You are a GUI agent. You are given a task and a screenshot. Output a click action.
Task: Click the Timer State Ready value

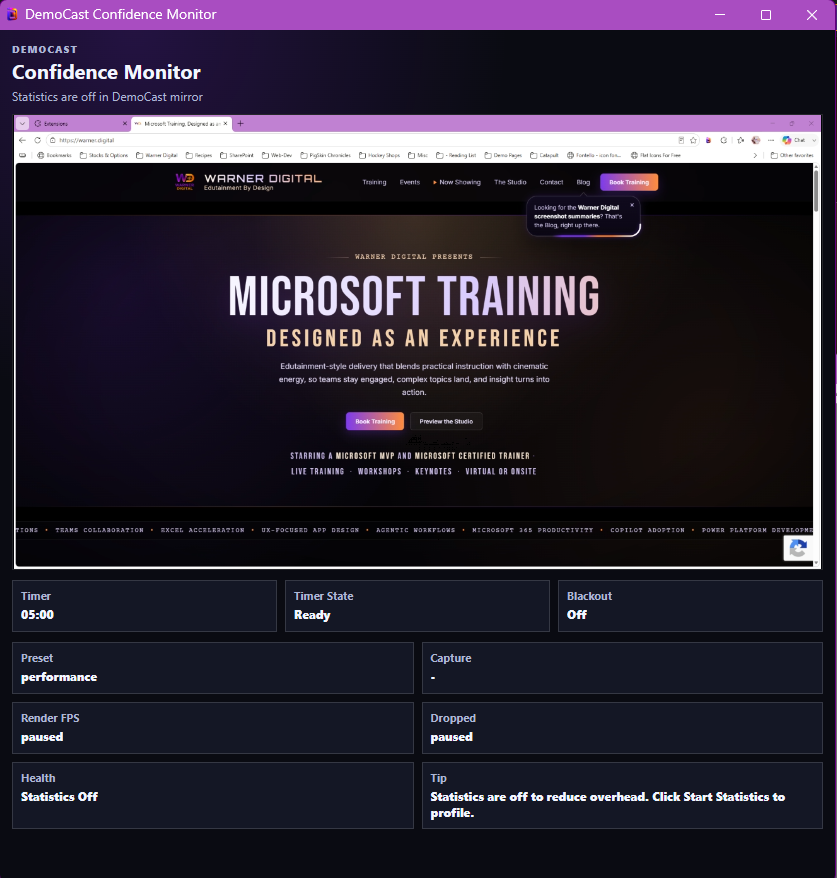(x=312, y=615)
